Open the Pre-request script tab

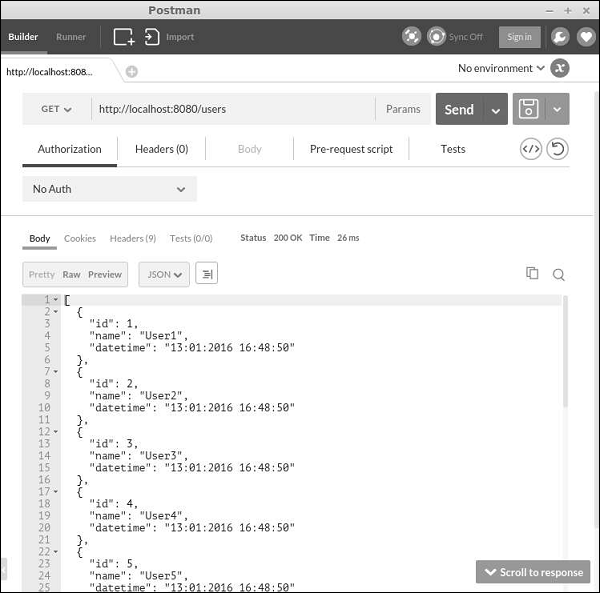tap(351, 149)
